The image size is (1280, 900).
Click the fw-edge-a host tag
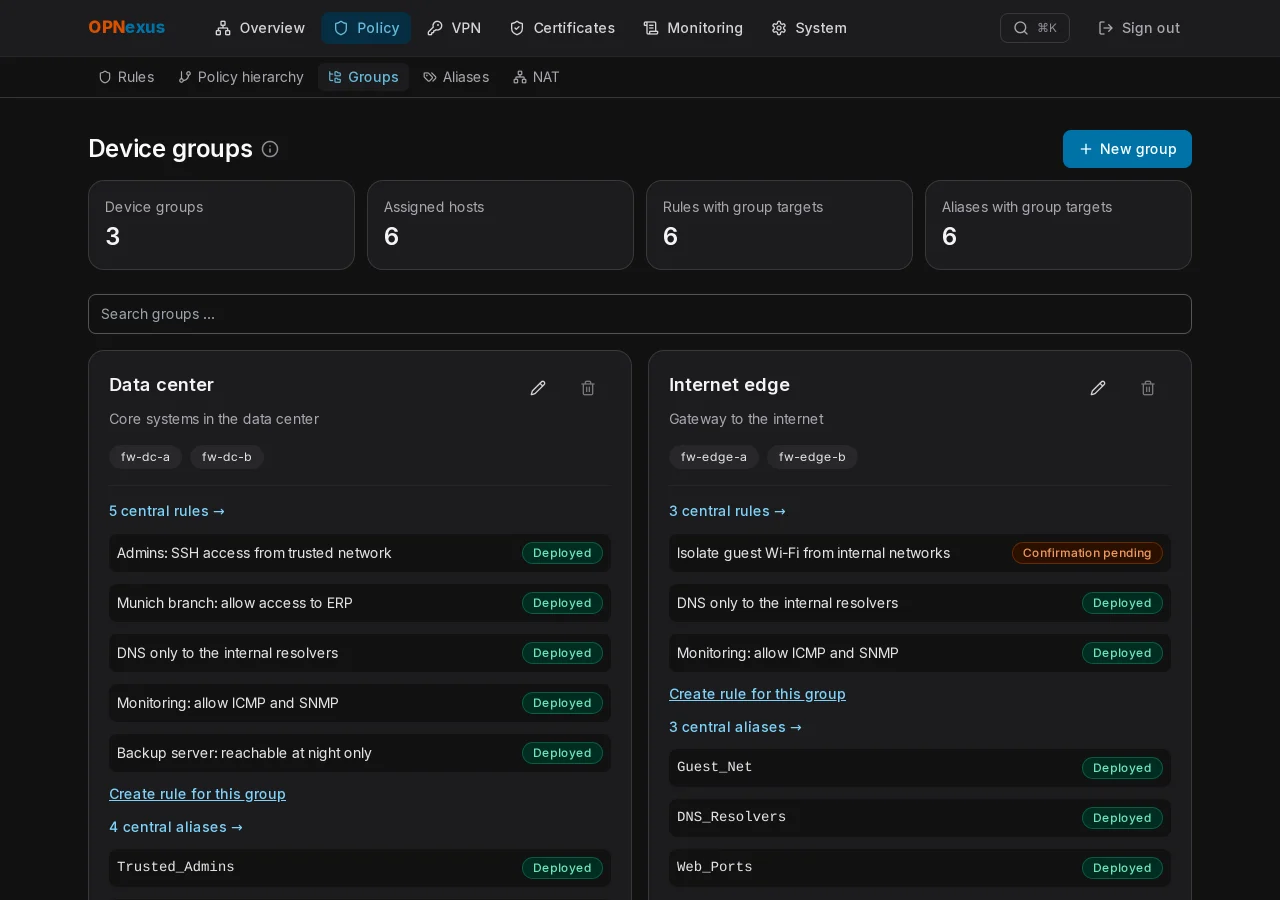pyautogui.click(x=714, y=457)
